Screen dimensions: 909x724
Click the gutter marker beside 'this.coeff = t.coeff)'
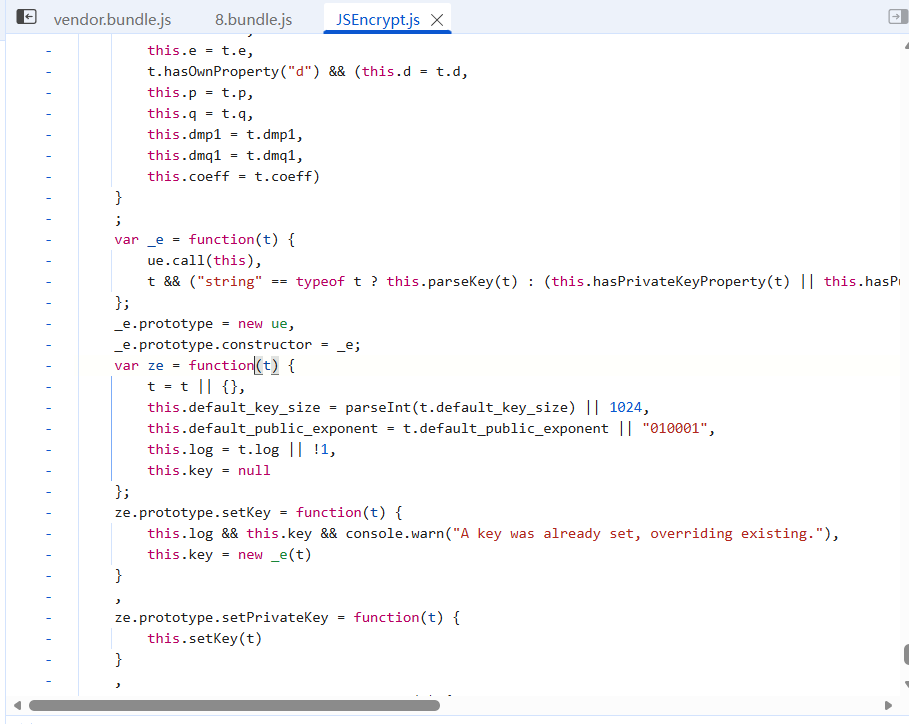[x=49, y=177]
